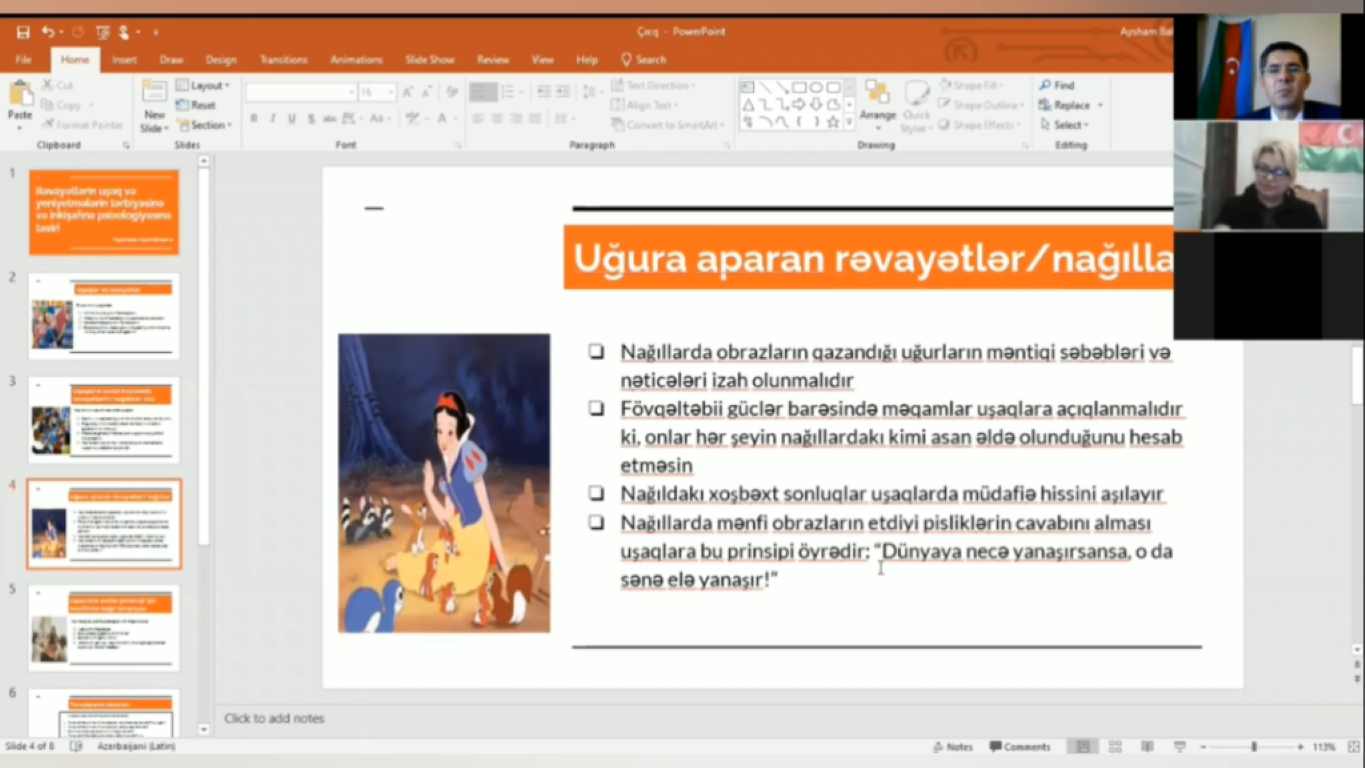Switch to Normal view in status bar

pos(1083,747)
